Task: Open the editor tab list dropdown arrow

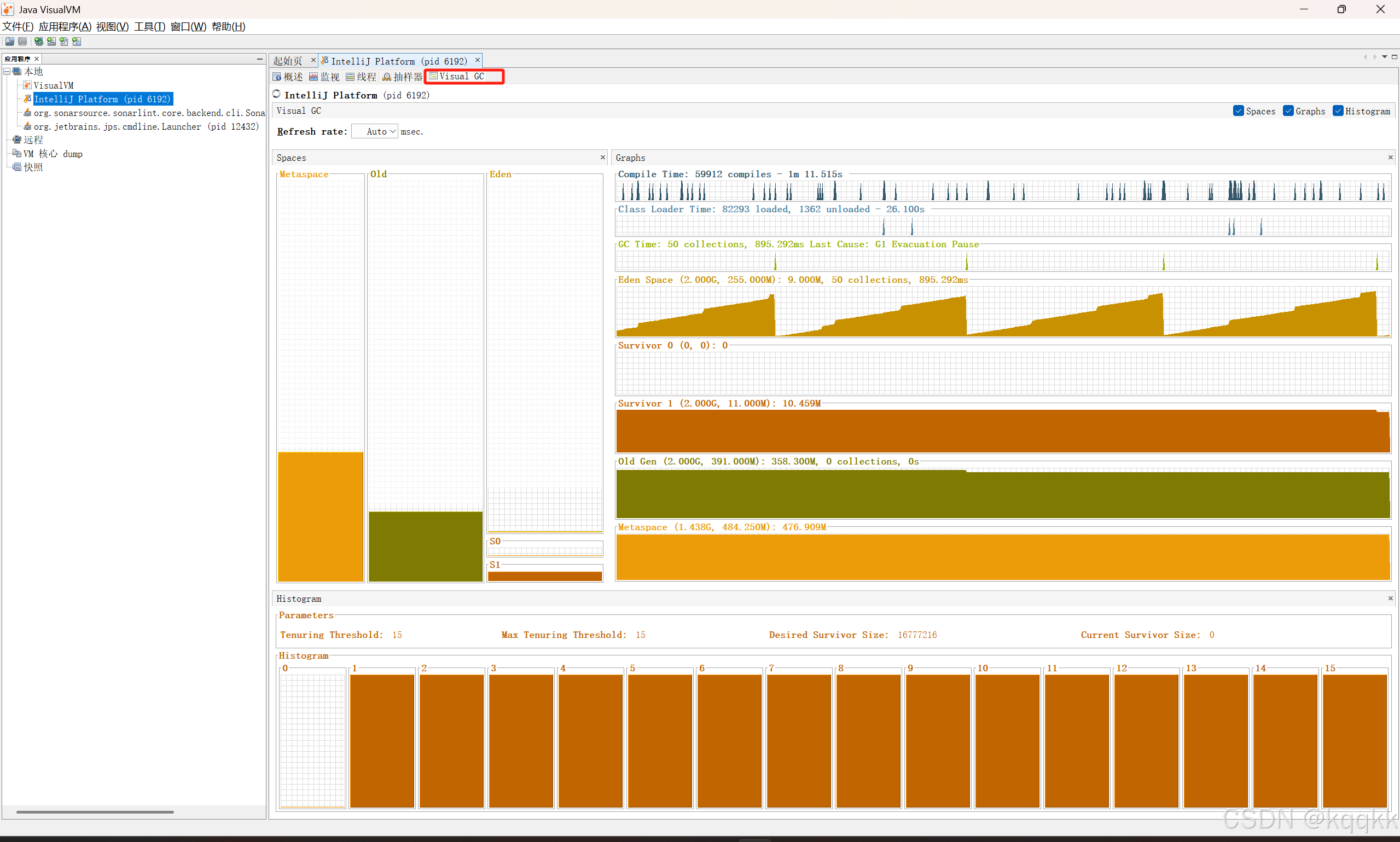Action: pyautogui.click(x=1384, y=57)
